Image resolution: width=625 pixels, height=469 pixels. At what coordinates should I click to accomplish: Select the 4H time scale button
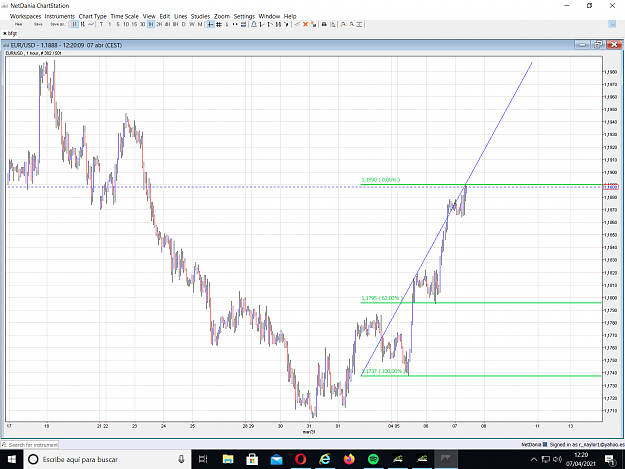pos(167,24)
